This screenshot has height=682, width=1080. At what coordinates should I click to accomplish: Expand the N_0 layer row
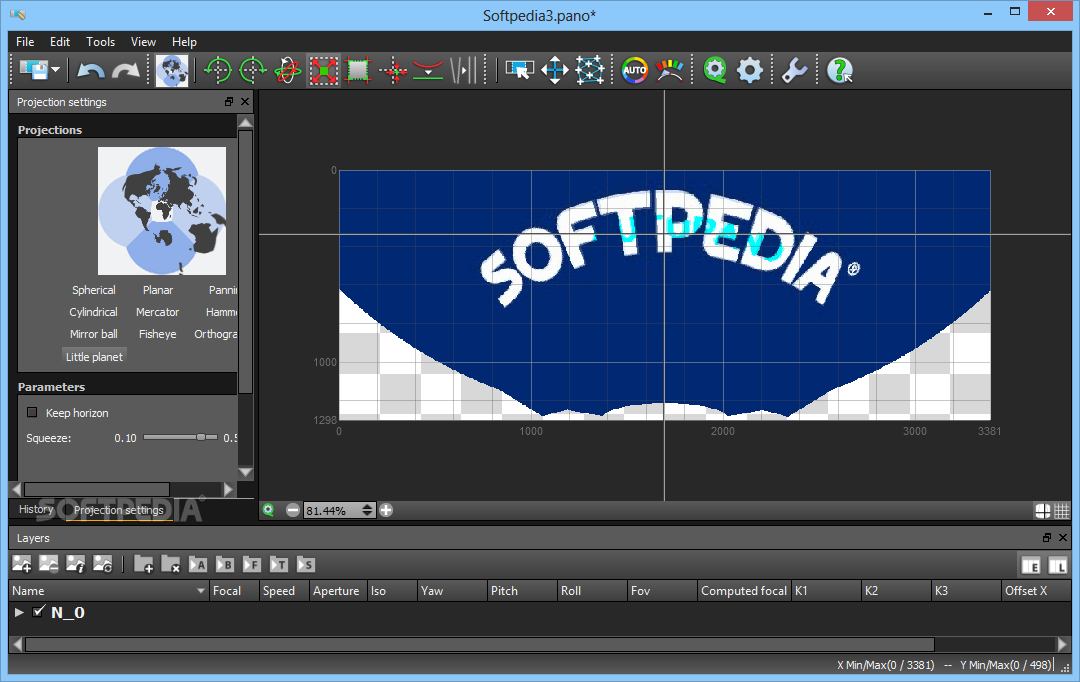pyautogui.click(x=19, y=612)
